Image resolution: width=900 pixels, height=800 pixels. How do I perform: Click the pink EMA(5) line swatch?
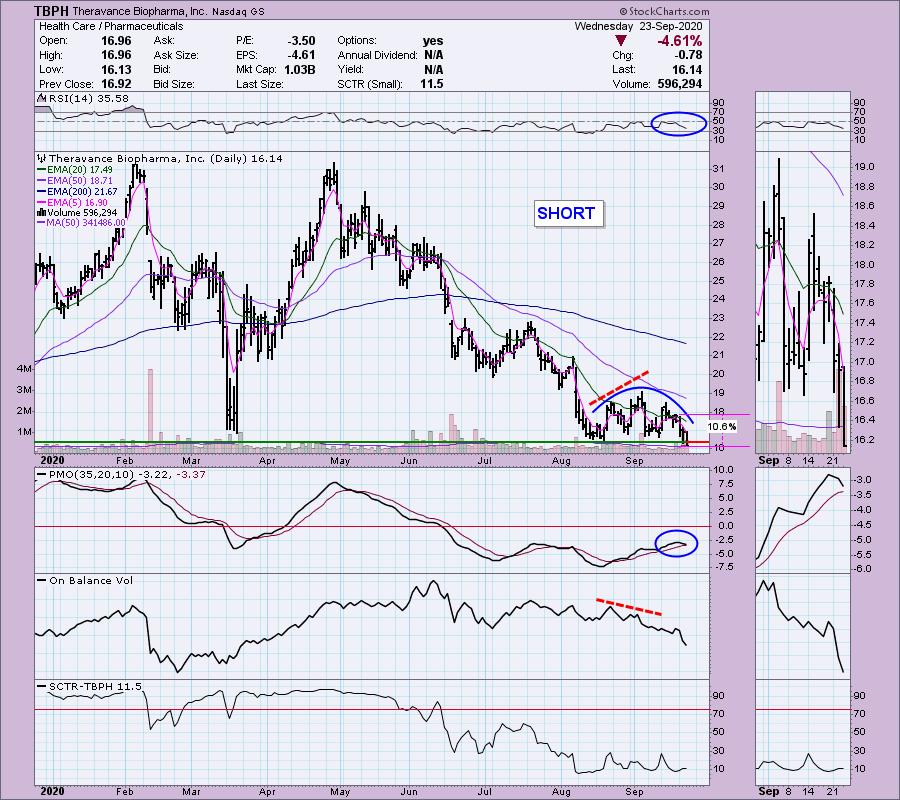[41, 203]
